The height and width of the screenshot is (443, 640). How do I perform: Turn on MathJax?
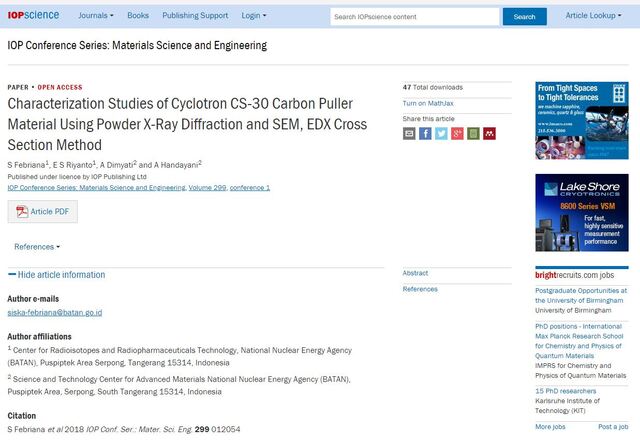click(427, 103)
